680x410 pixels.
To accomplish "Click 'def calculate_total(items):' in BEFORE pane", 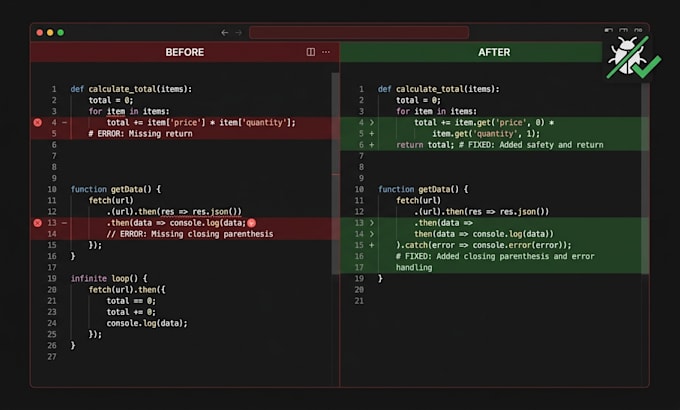I will coord(131,89).
